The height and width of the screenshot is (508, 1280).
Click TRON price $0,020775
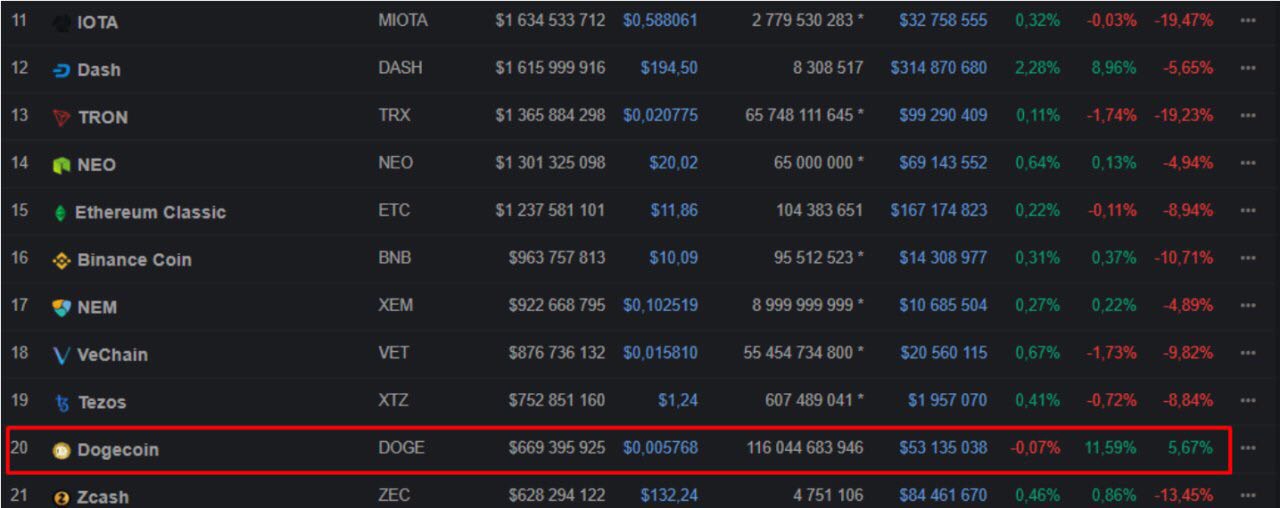[660, 115]
